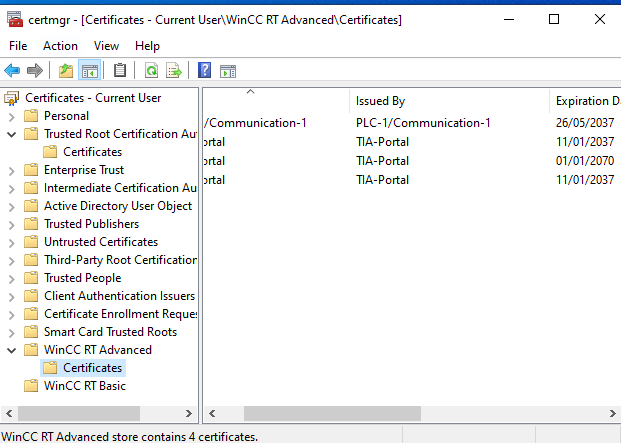
Task: Sort by the Issued By column header
Action: (x=450, y=101)
